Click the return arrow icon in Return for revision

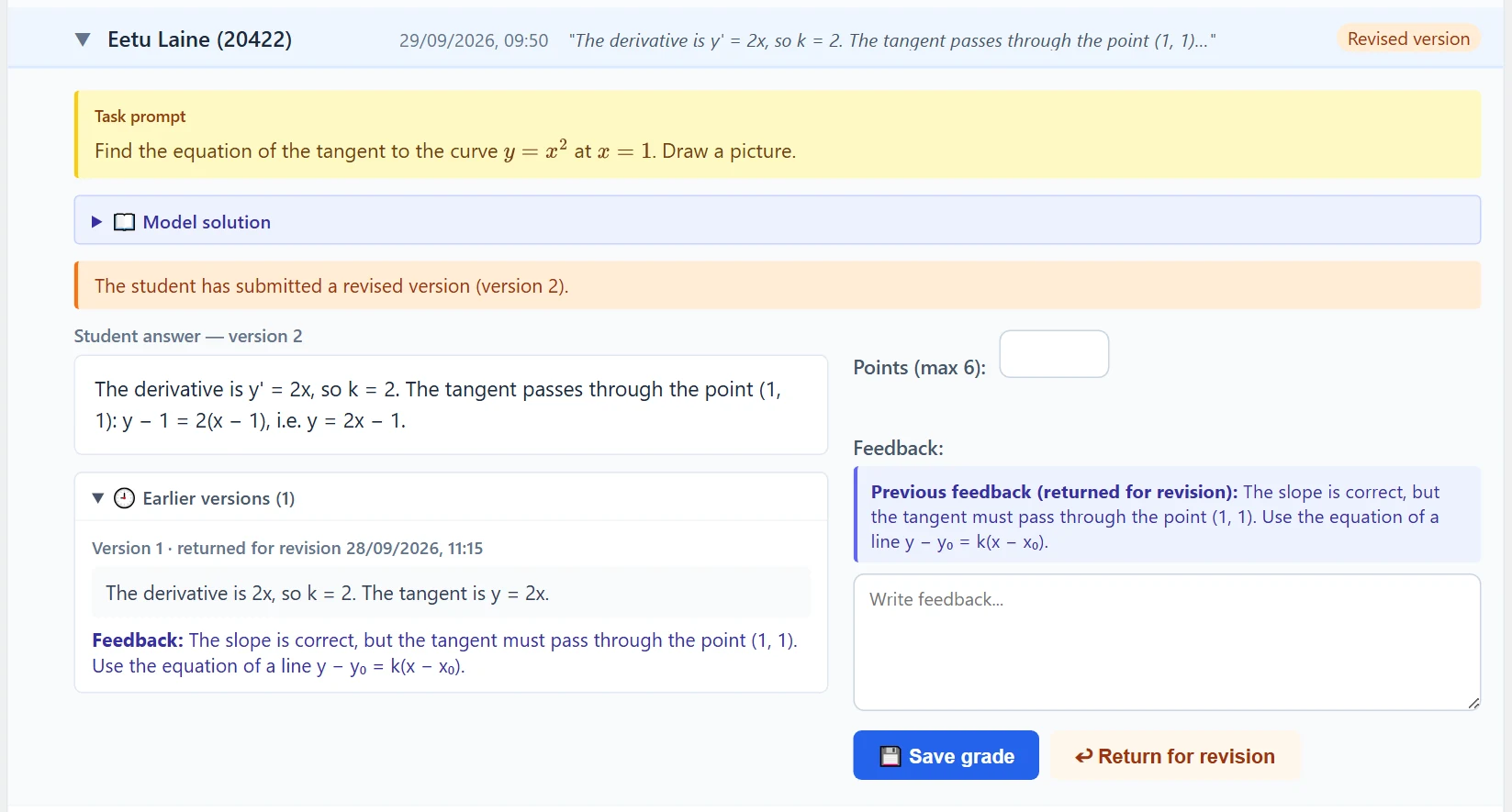1084,756
